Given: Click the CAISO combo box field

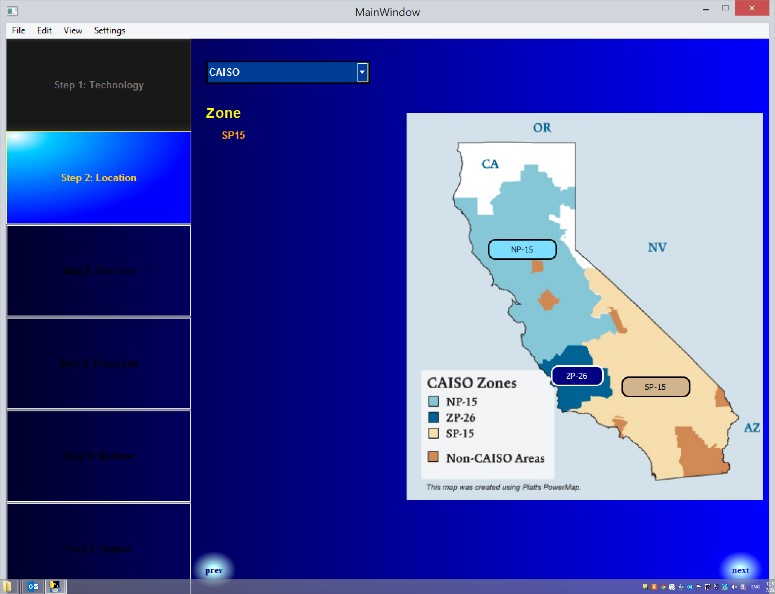Looking at the screenshot, I should point(281,72).
